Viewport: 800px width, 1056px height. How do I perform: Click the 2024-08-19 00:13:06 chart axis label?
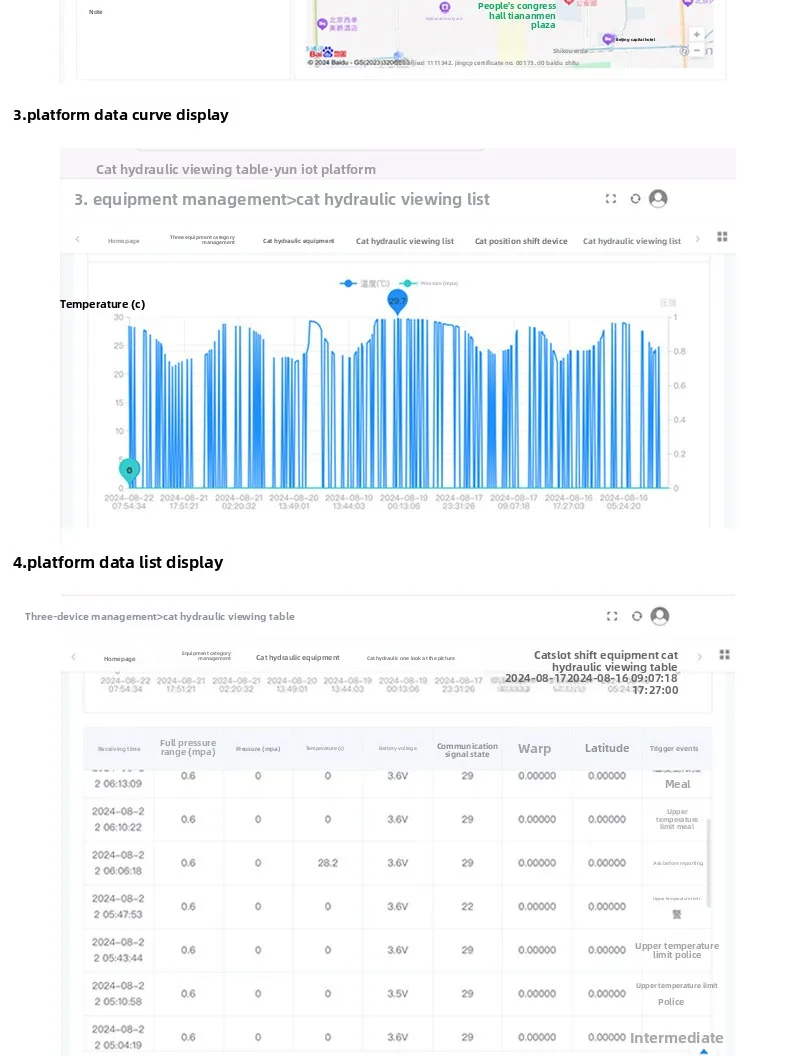click(403, 502)
